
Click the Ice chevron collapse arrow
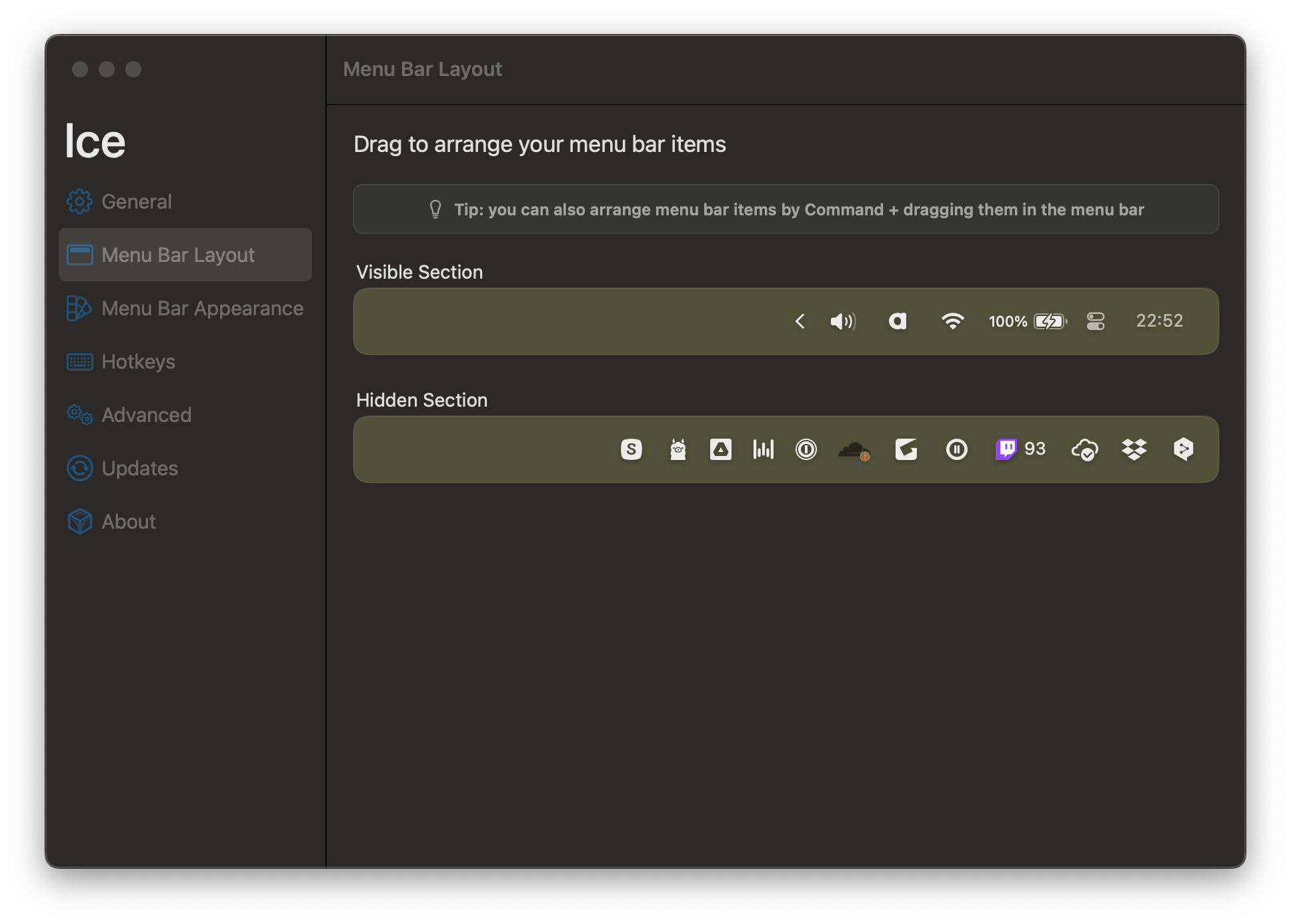pos(800,321)
